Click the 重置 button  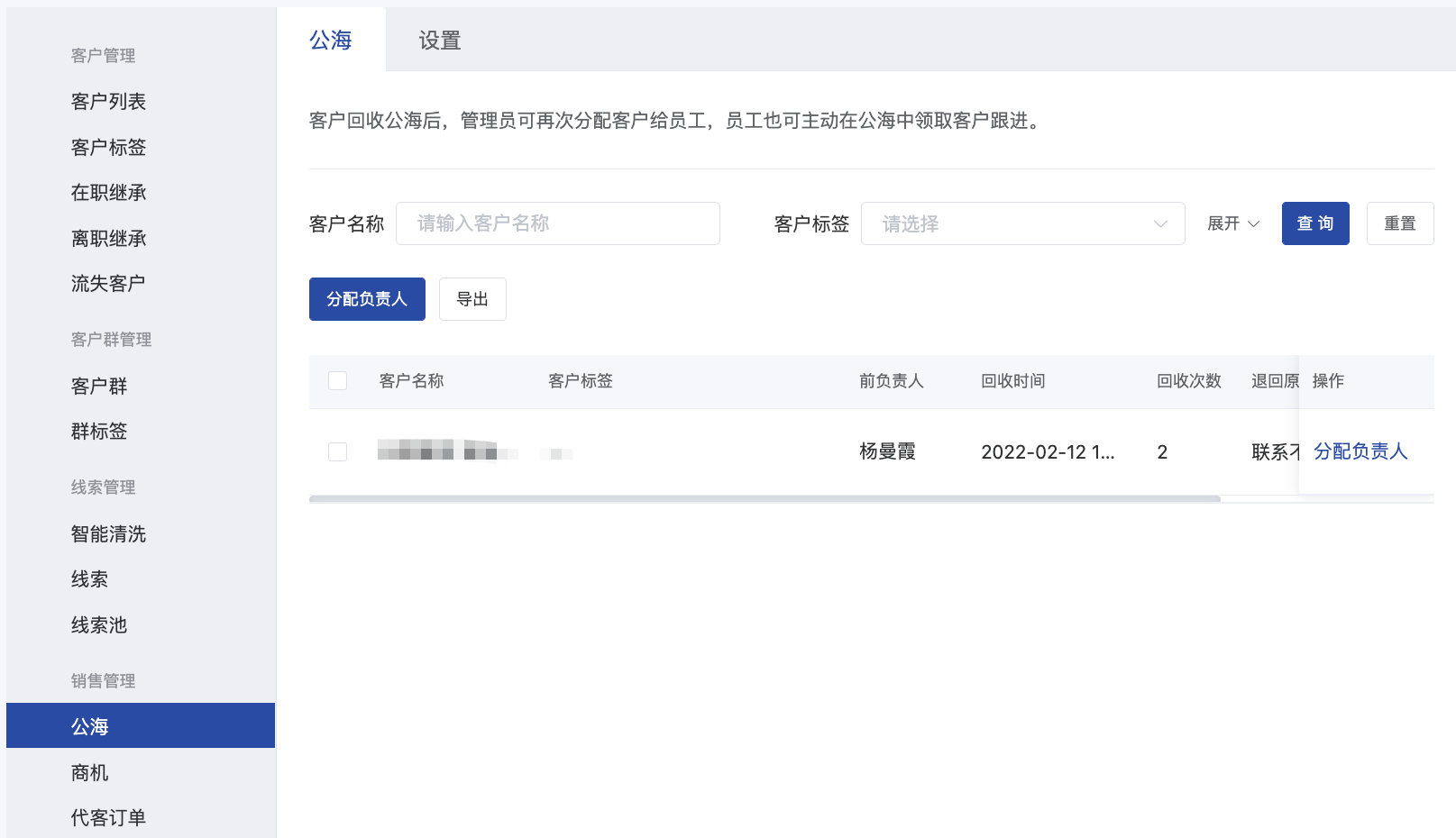pyautogui.click(x=1400, y=223)
